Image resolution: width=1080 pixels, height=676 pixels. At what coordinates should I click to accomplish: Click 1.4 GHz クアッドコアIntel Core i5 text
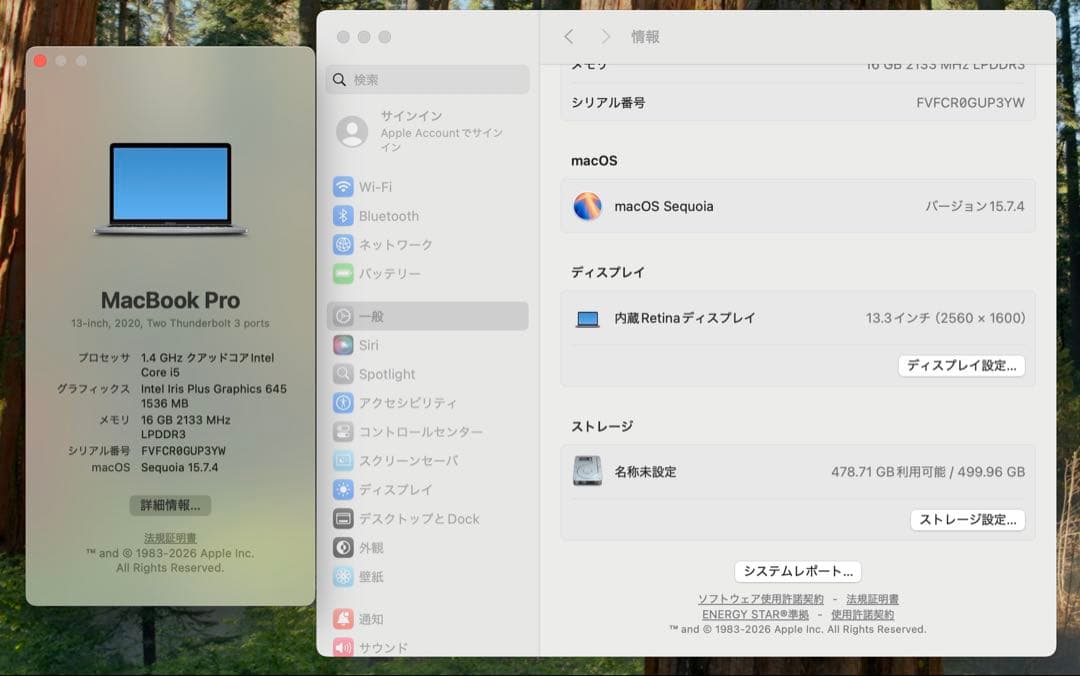tap(207, 365)
